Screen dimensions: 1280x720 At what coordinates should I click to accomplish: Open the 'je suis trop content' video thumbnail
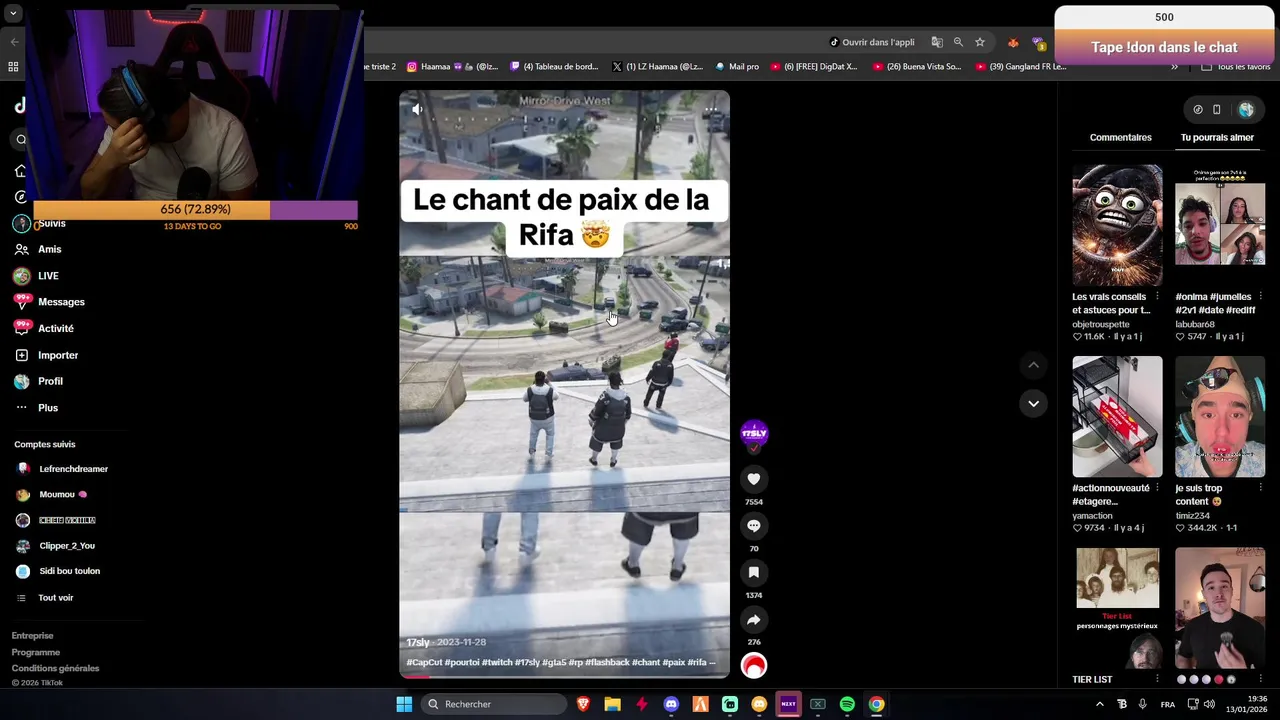[1220, 416]
